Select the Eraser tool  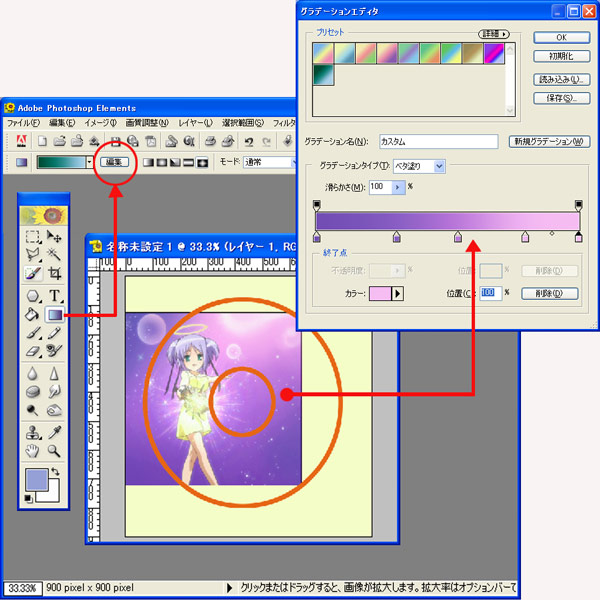point(33,351)
